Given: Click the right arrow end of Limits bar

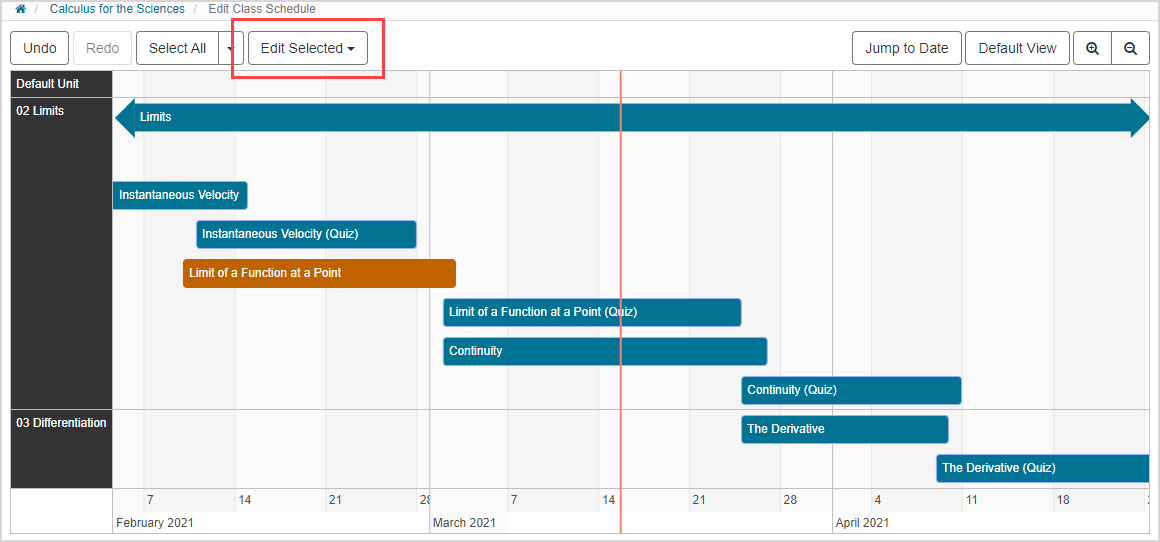Looking at the screenshot, I should click(x=1140, y=117).
